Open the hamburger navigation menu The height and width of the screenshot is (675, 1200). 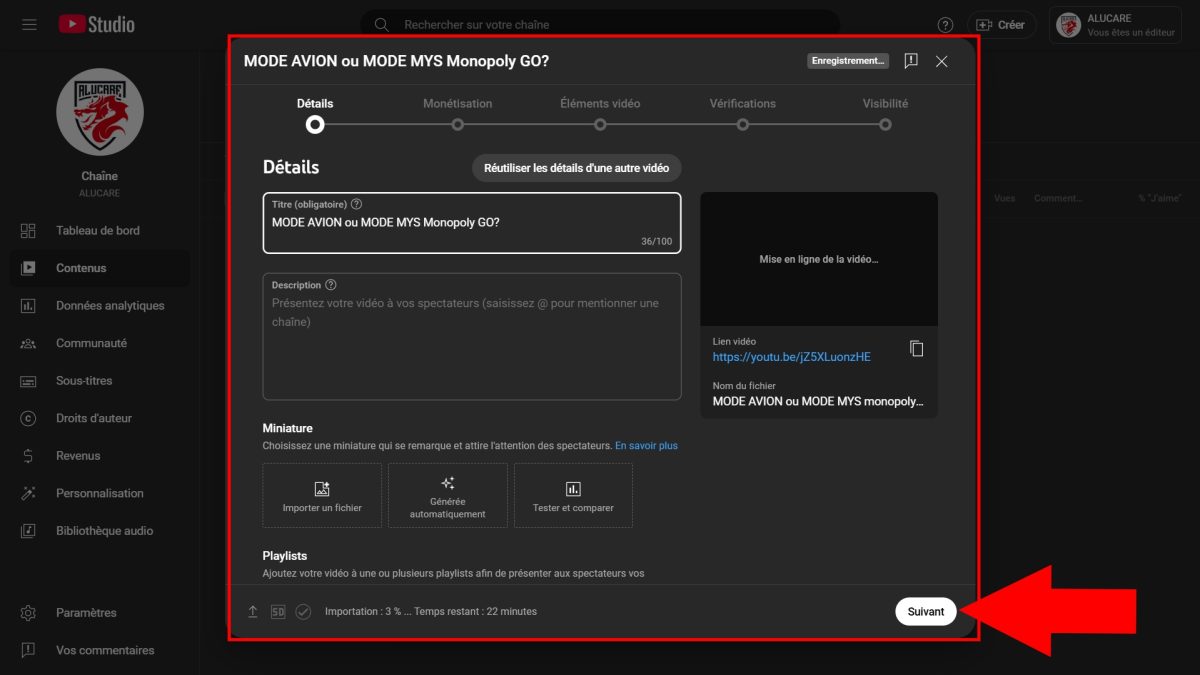(x=29, y=24)
